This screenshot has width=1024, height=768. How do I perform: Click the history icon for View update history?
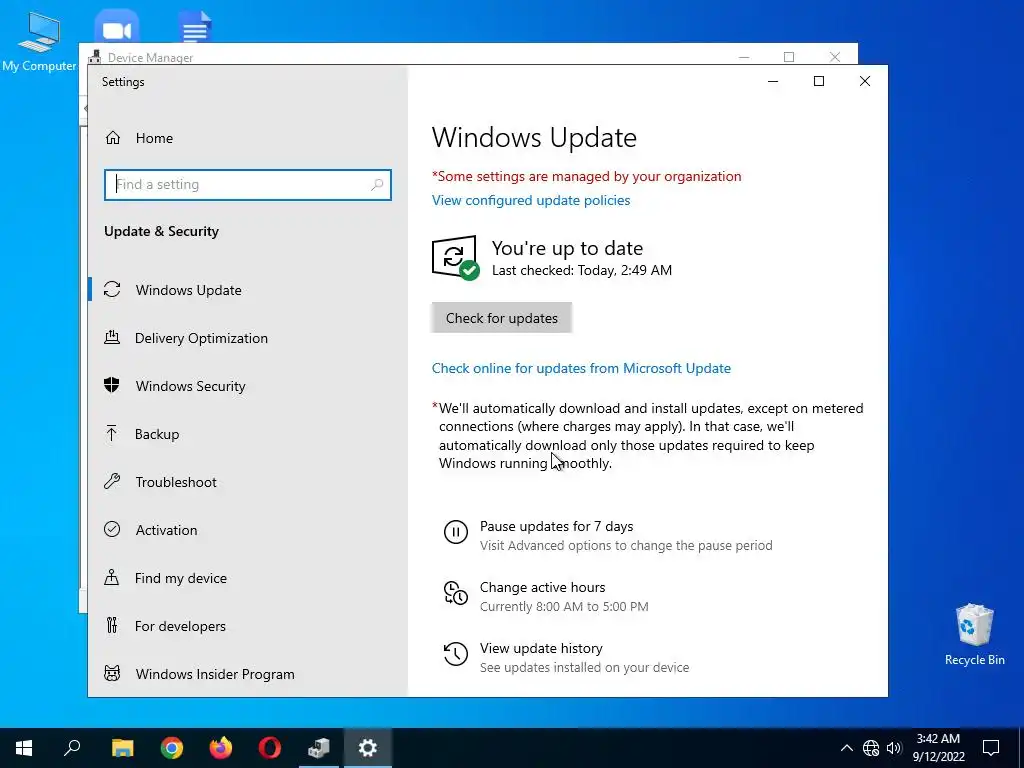pos(456,654)
